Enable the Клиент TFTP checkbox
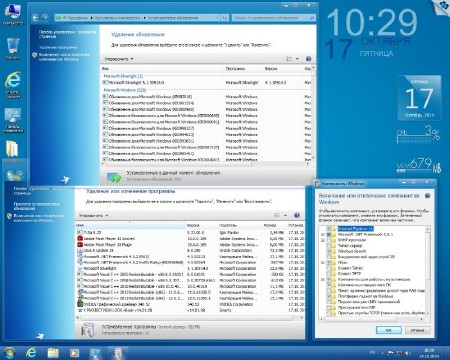This screenshot has height=360, width=450. point(329,274)
